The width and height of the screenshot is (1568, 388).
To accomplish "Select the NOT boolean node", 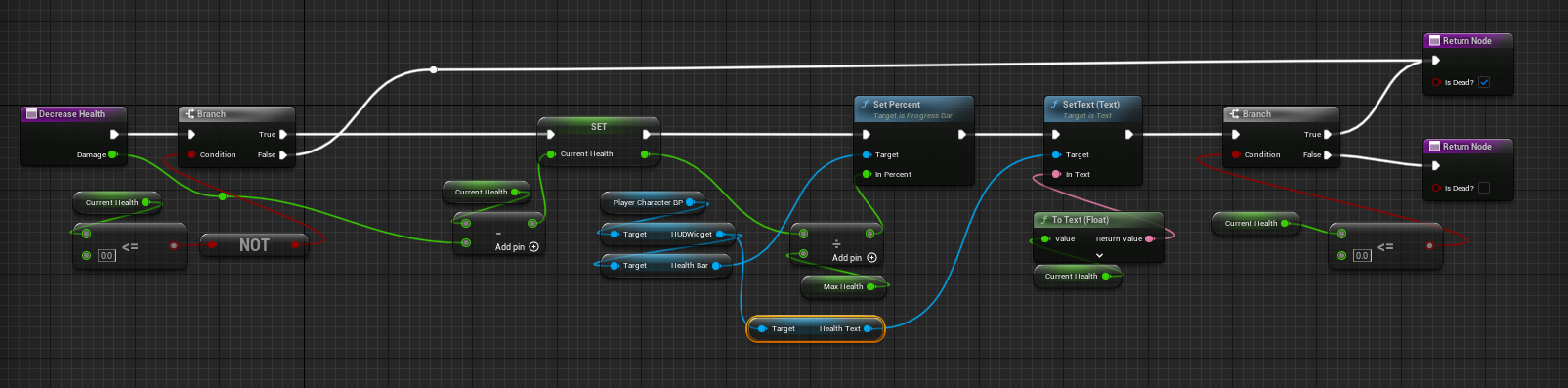I will (254, 245).
